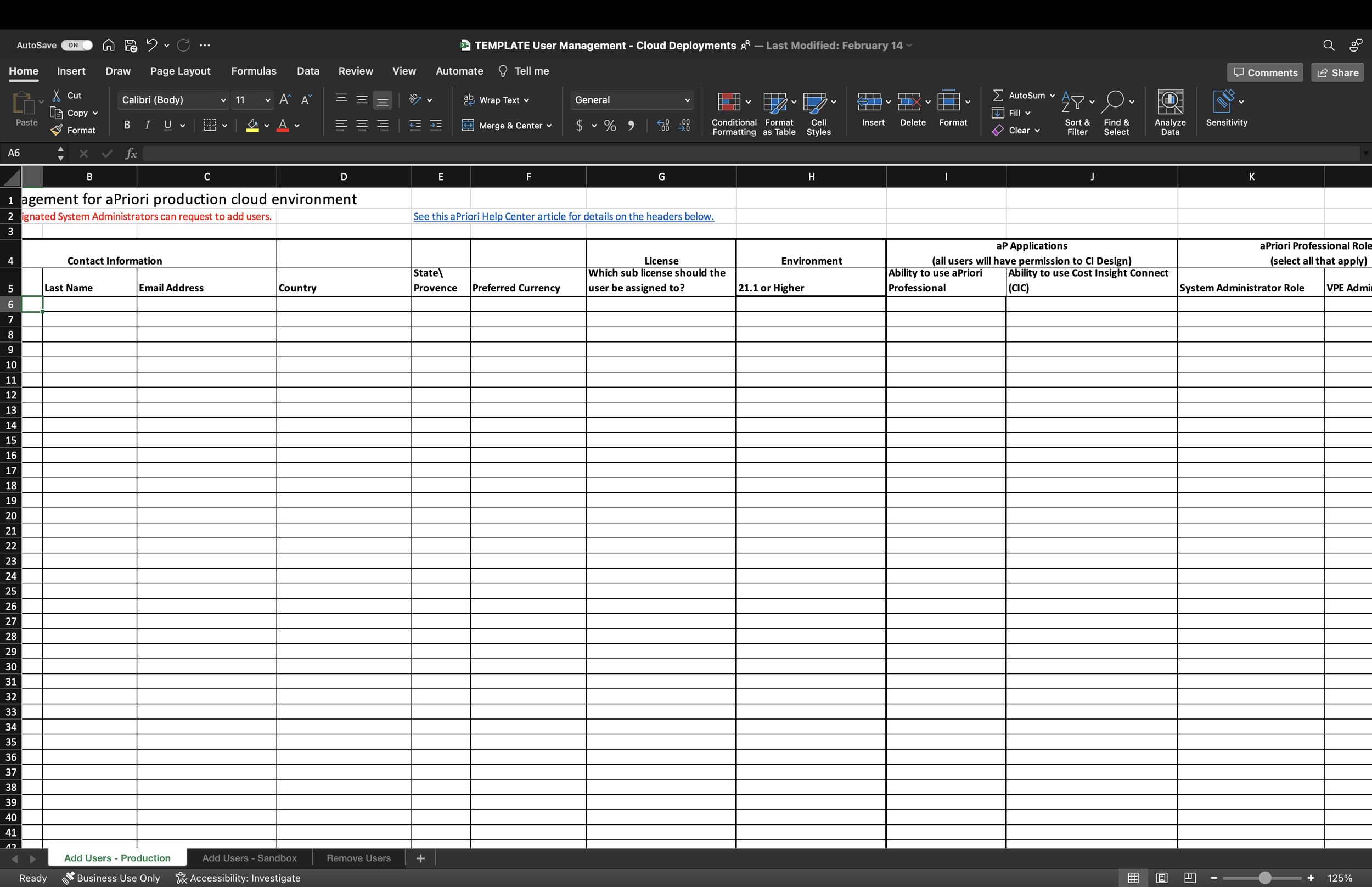The height and width of the screenshot is (887, 1372).
Task: Toggle the AutoSave switch
Action: point(77,45)
